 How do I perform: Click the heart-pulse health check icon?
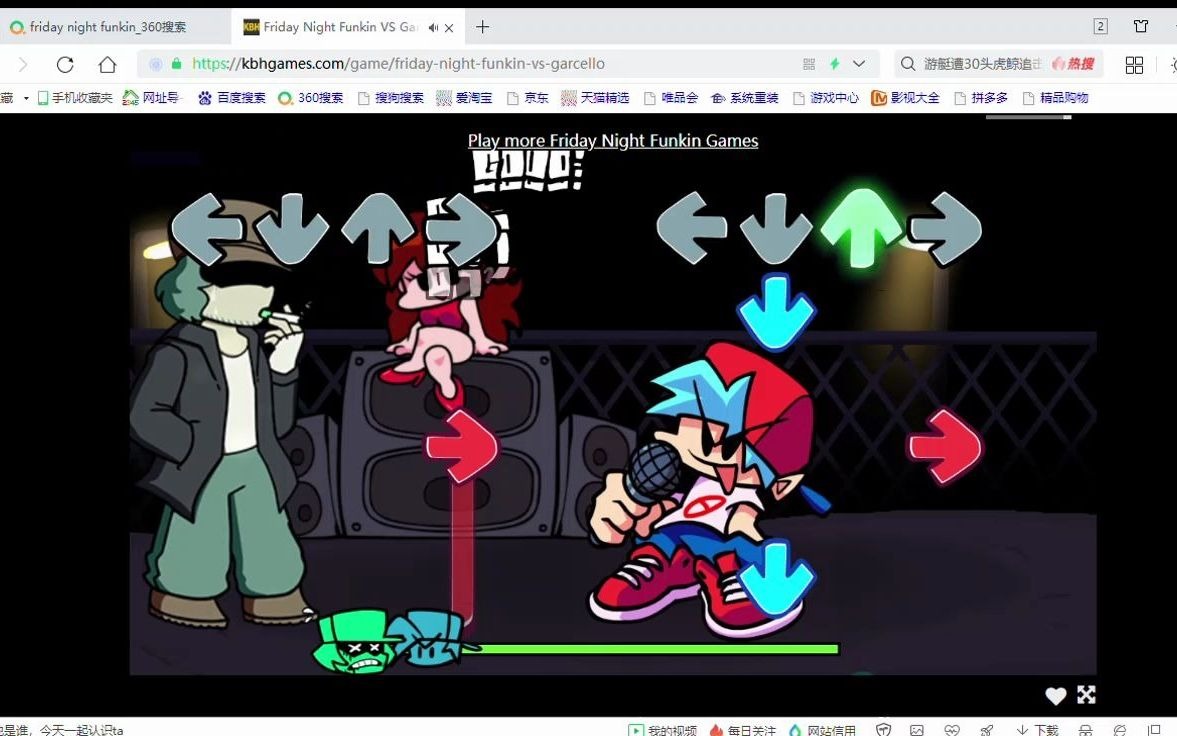click(x=952, y=729)
